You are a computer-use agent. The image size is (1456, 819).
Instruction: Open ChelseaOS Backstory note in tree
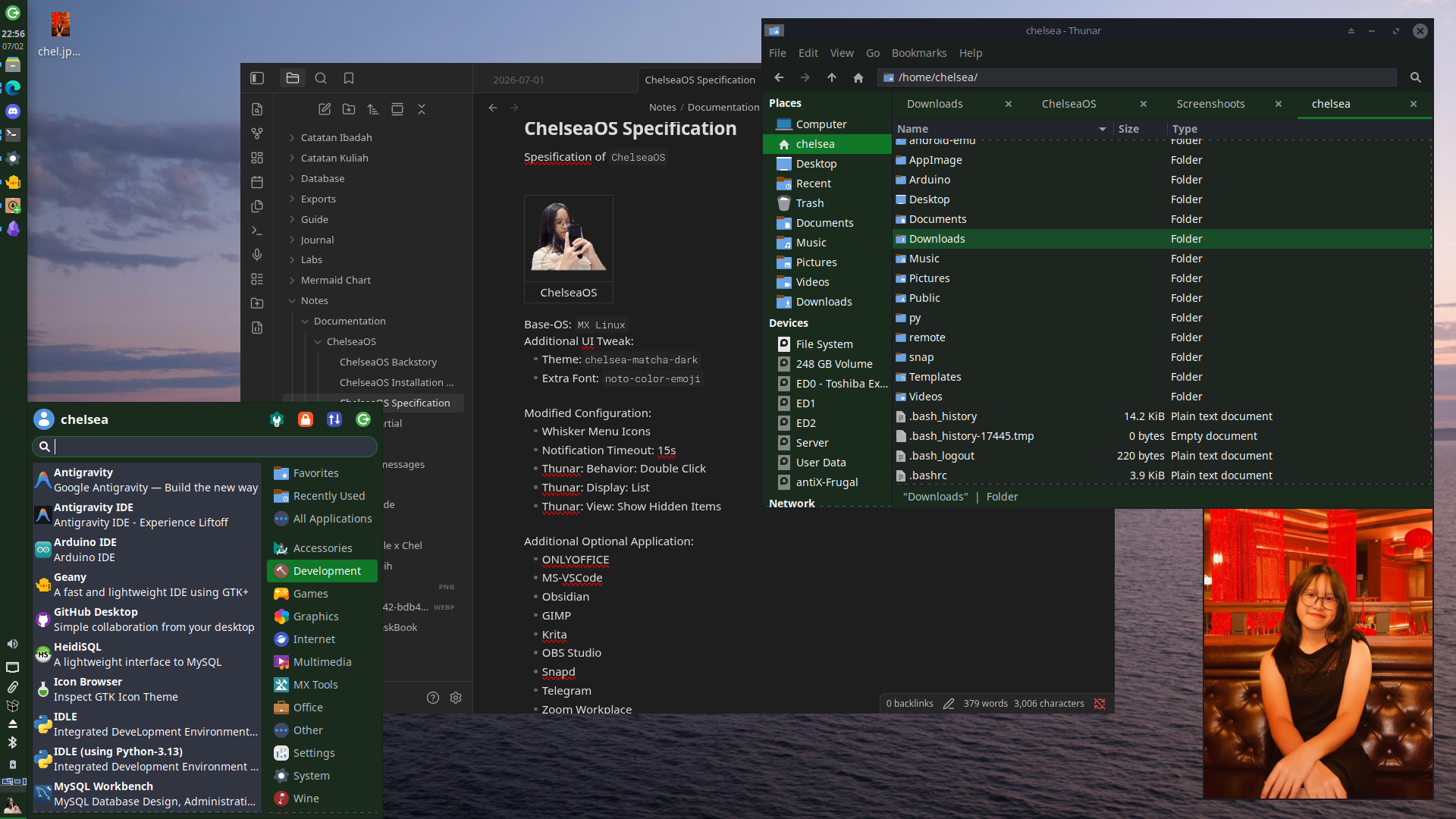click(388, 362)
